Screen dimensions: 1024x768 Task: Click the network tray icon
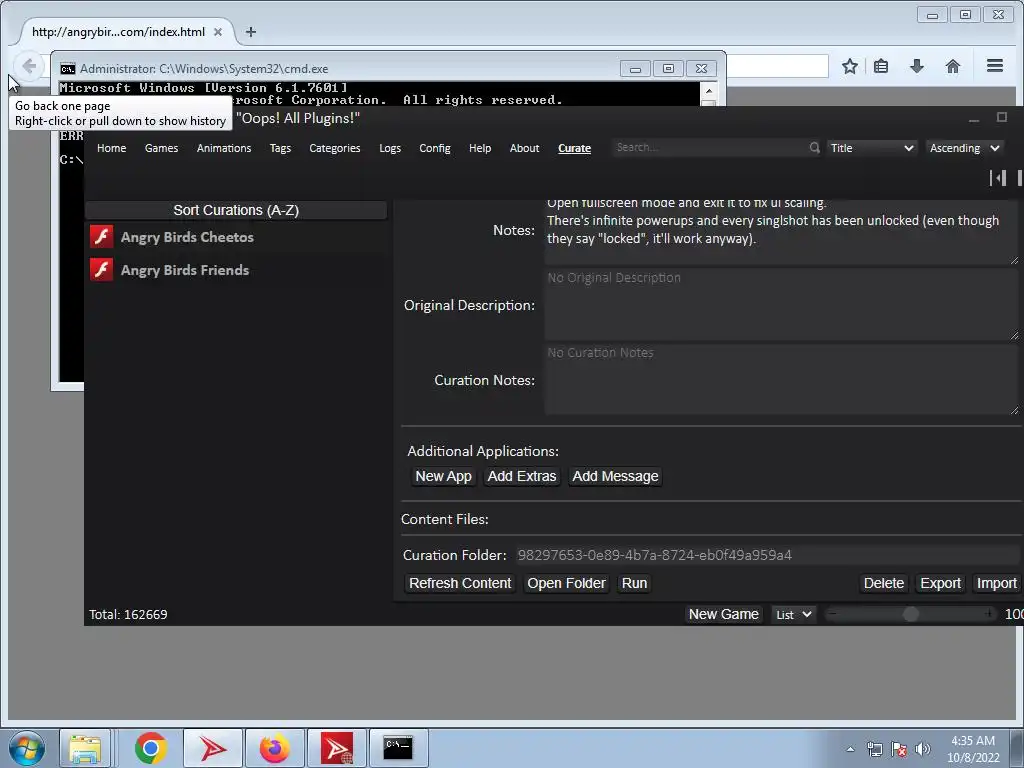[x=874, y=749]
